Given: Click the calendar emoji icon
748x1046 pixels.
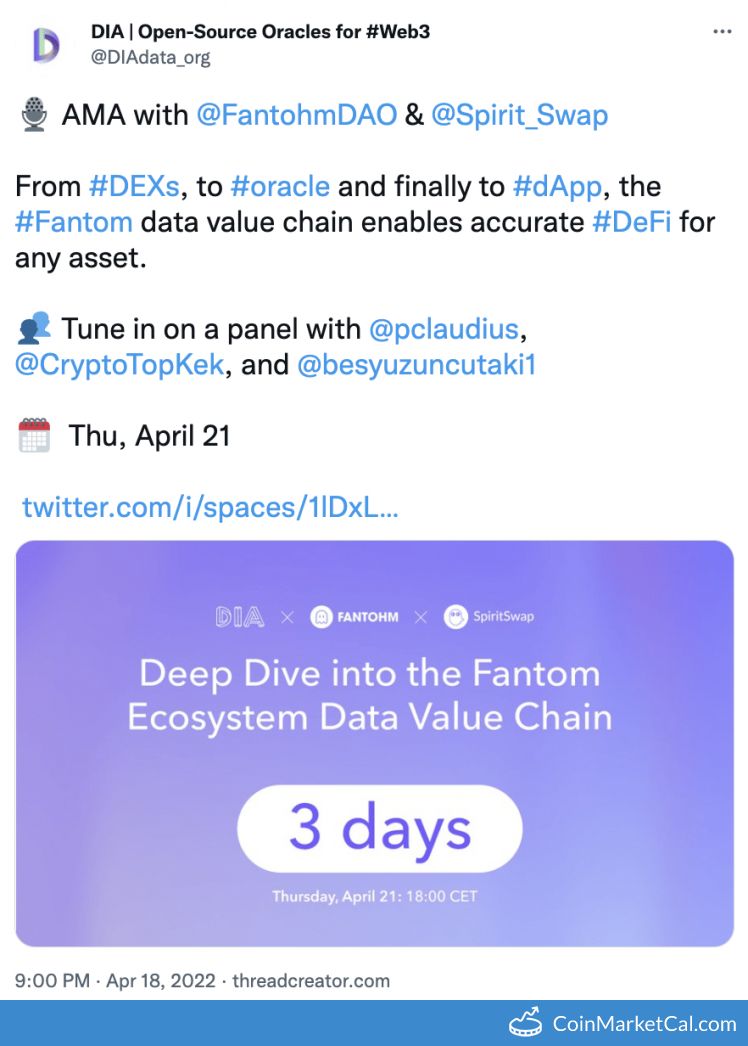Looking at the screenshot, I should (34, 435).
